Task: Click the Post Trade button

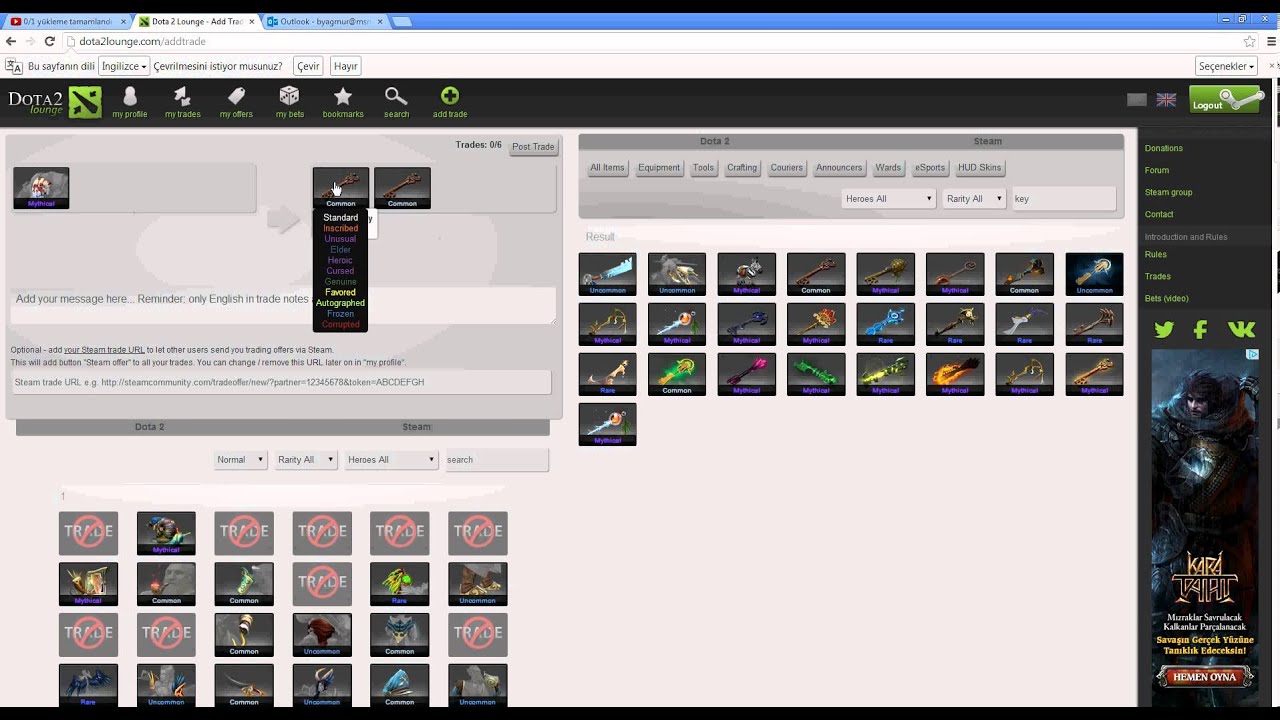Action: (533, 147)
